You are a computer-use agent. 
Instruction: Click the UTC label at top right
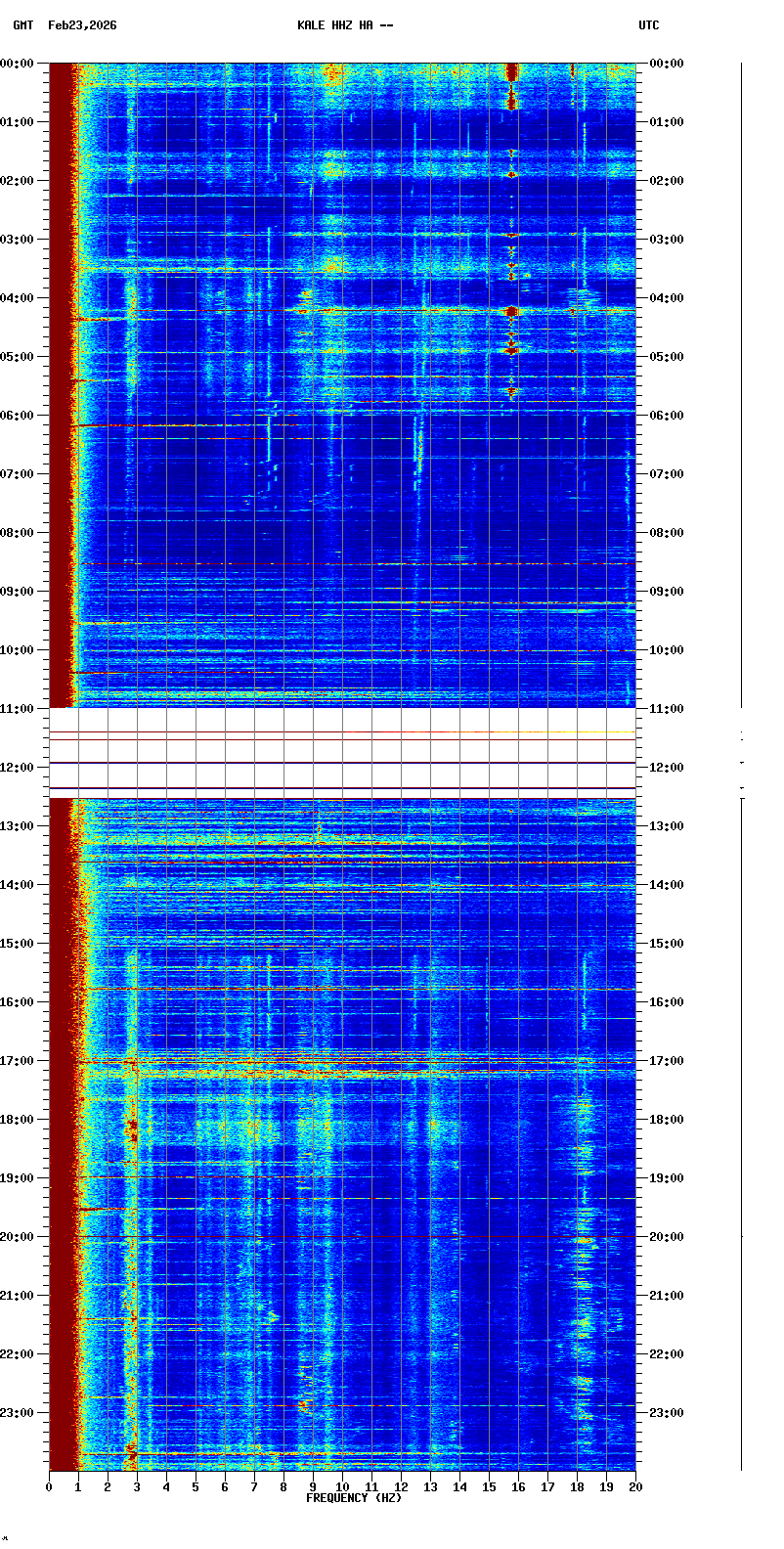click(x=649, y=25)
